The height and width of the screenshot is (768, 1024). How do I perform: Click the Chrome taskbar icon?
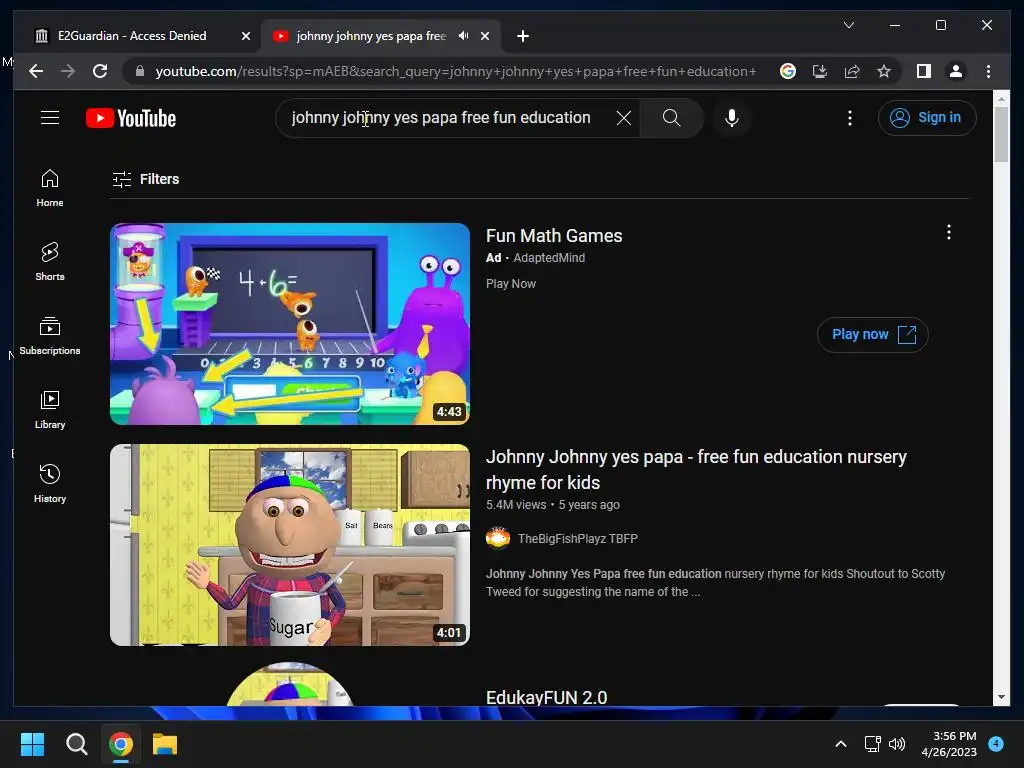[x=121, y=744]
